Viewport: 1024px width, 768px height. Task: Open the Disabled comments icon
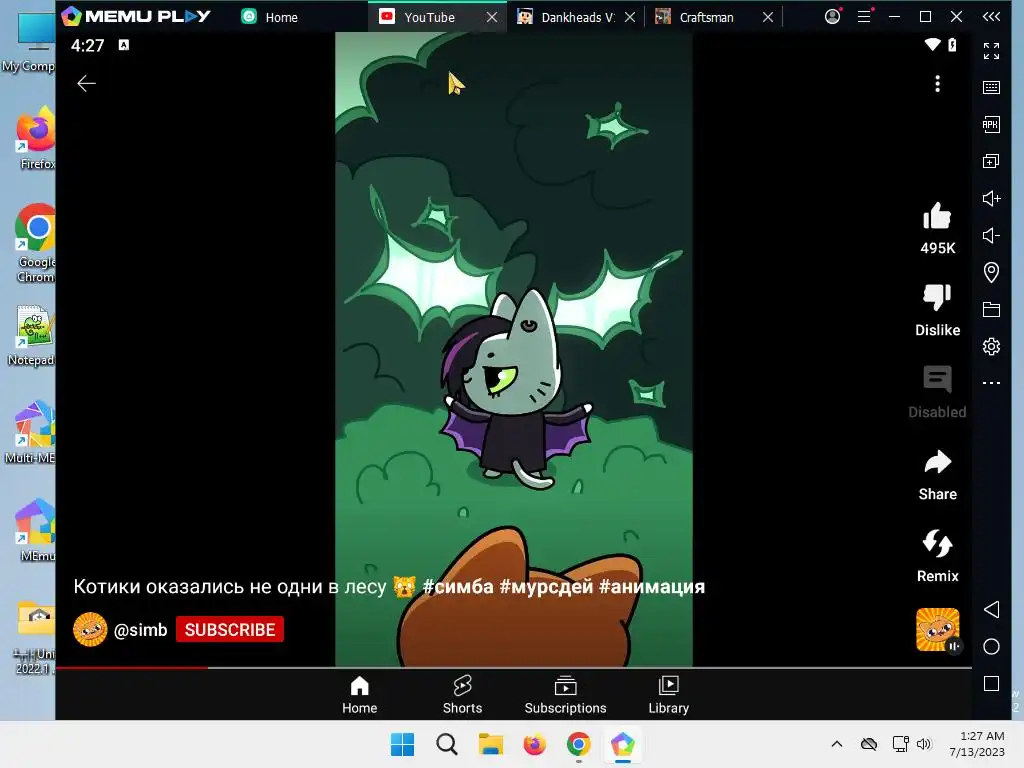point(937,379)
